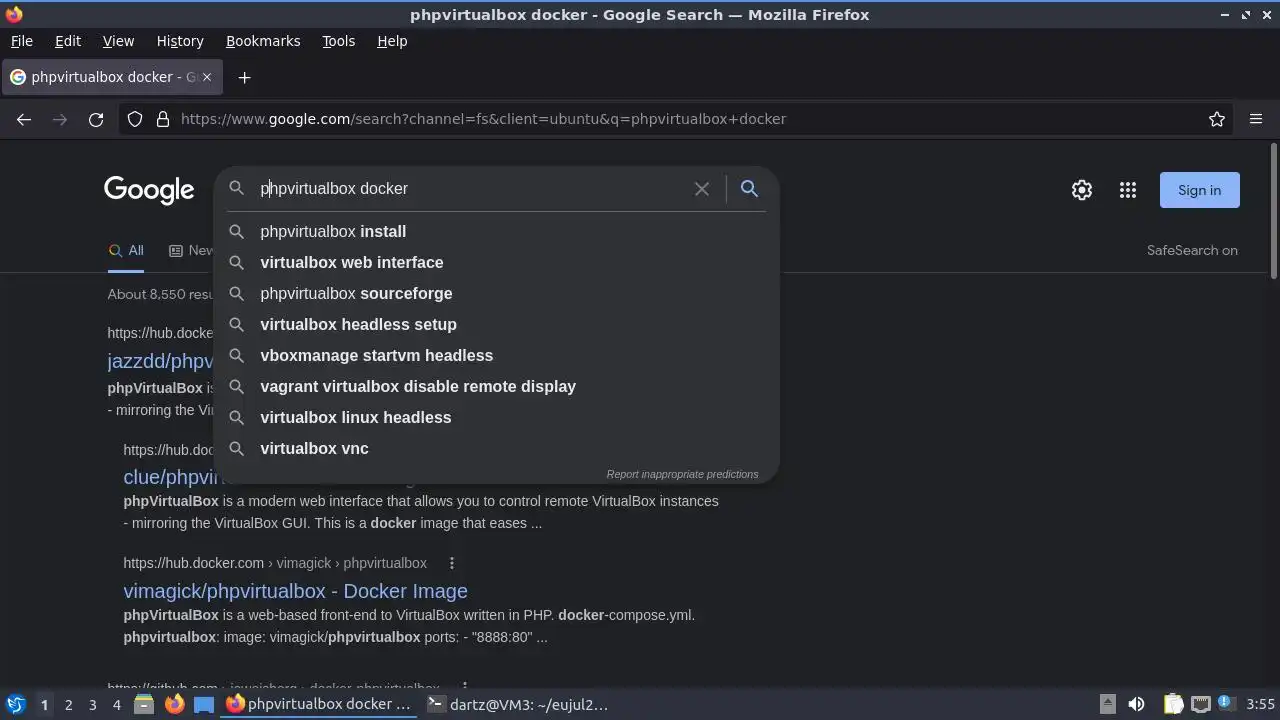This screenshot has width=1280, height=720.
Task: Click the clock showing 3:55
Action: click(1260, 704)
